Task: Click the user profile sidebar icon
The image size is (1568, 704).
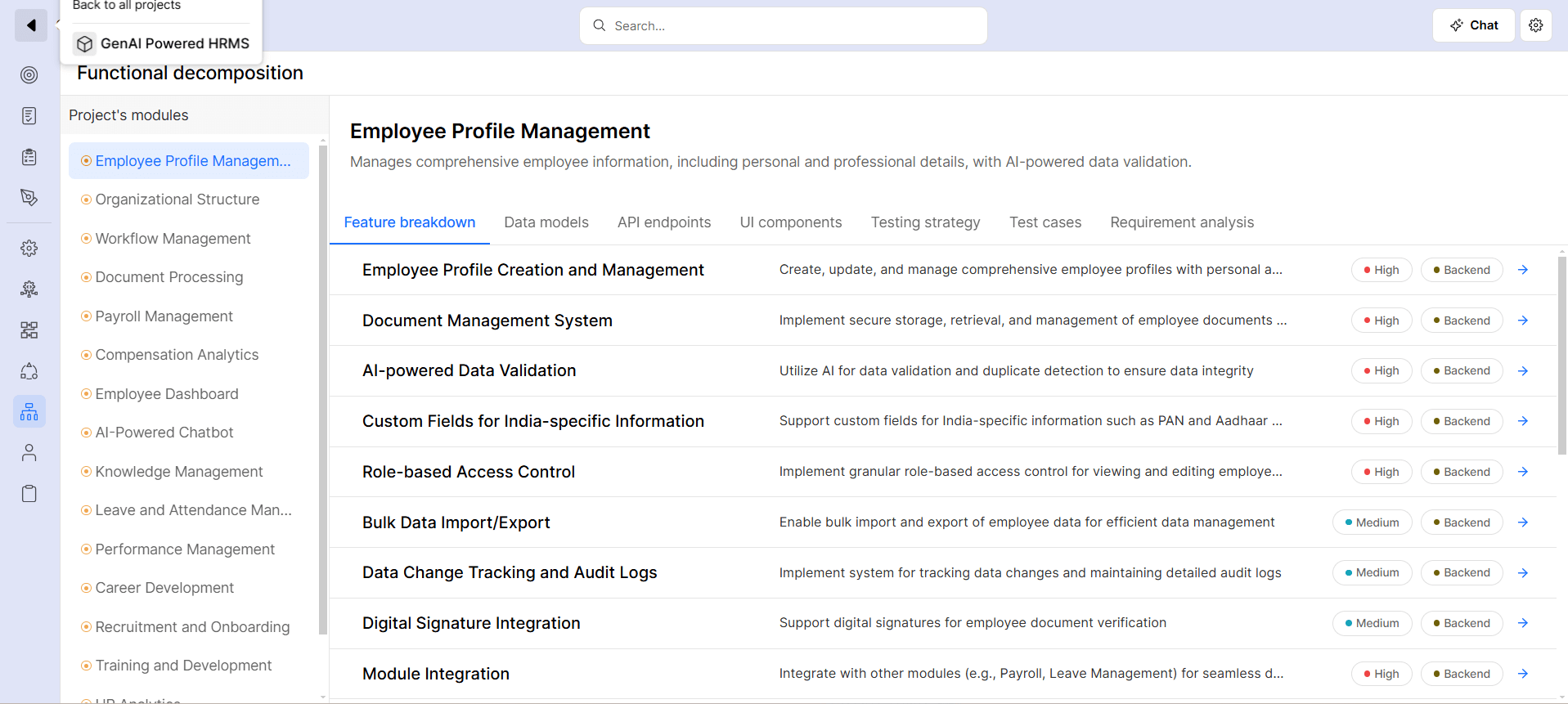Action: click(x=29, y=453)
